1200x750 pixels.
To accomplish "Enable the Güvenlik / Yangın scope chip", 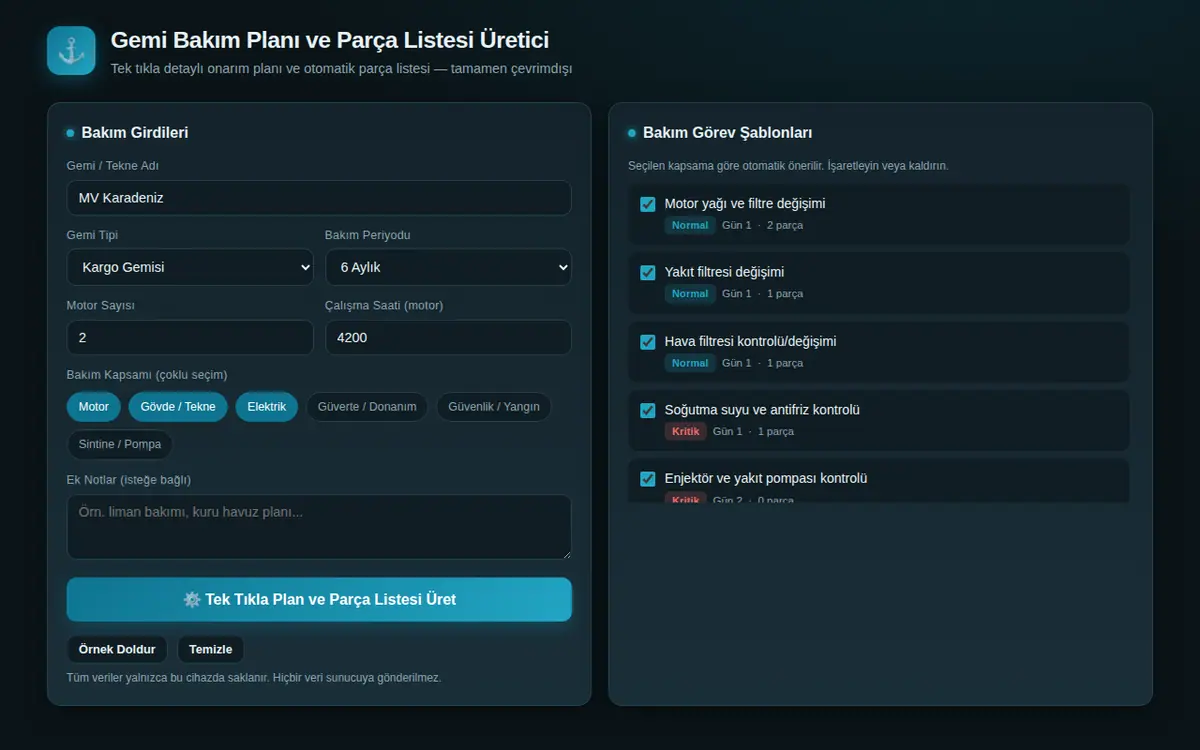I will coord(494,407).
